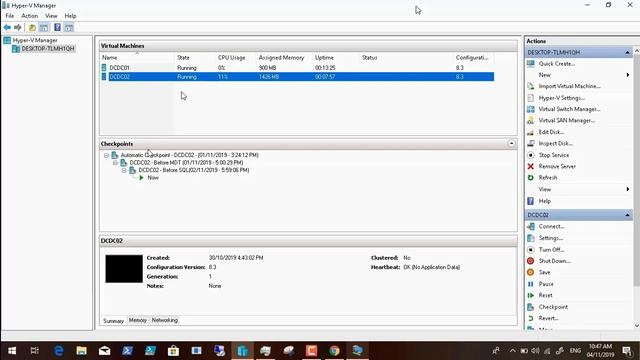Viewport: 640px width, 360px height.
Task: Expand the View submenu arrow
Action: [628, 189]
